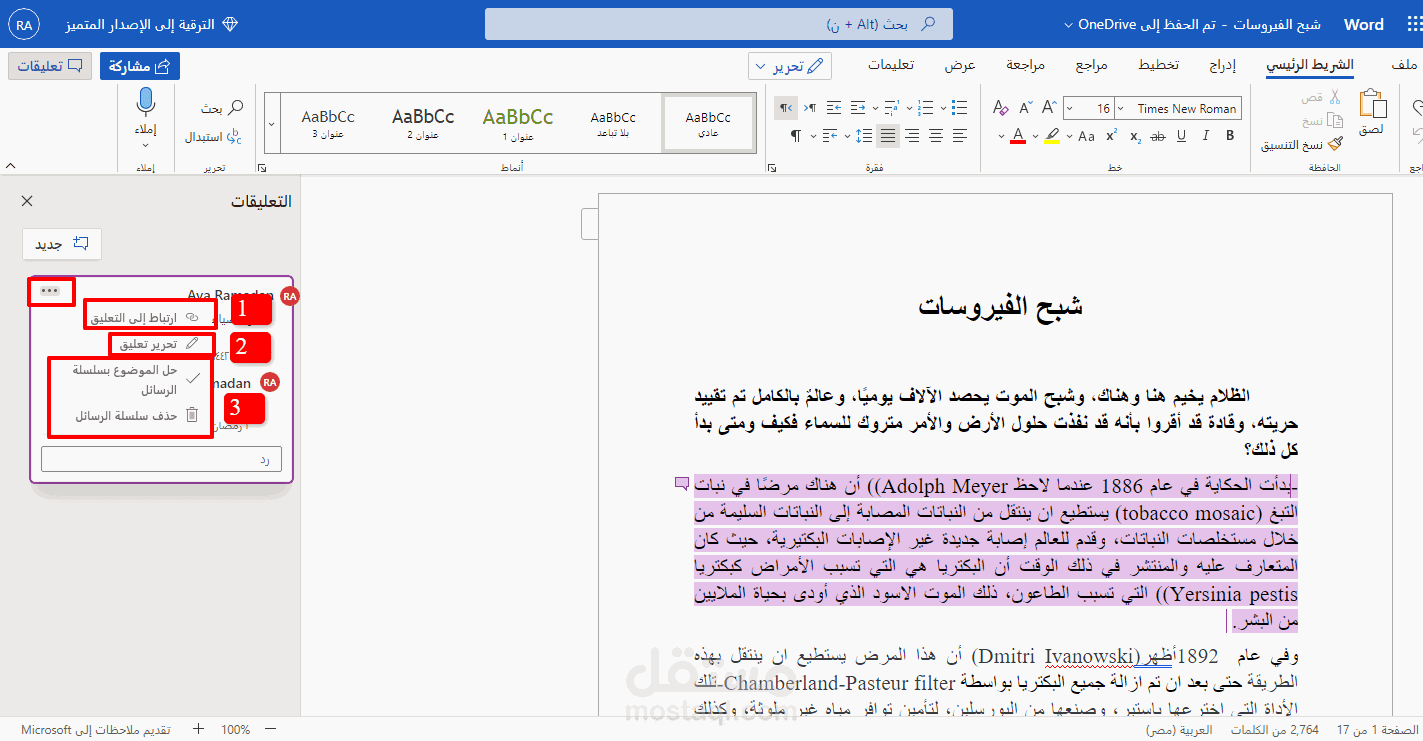The image size is (1423, 741).
Task: Click the Change Case Aa icon
Action: 1086,136
